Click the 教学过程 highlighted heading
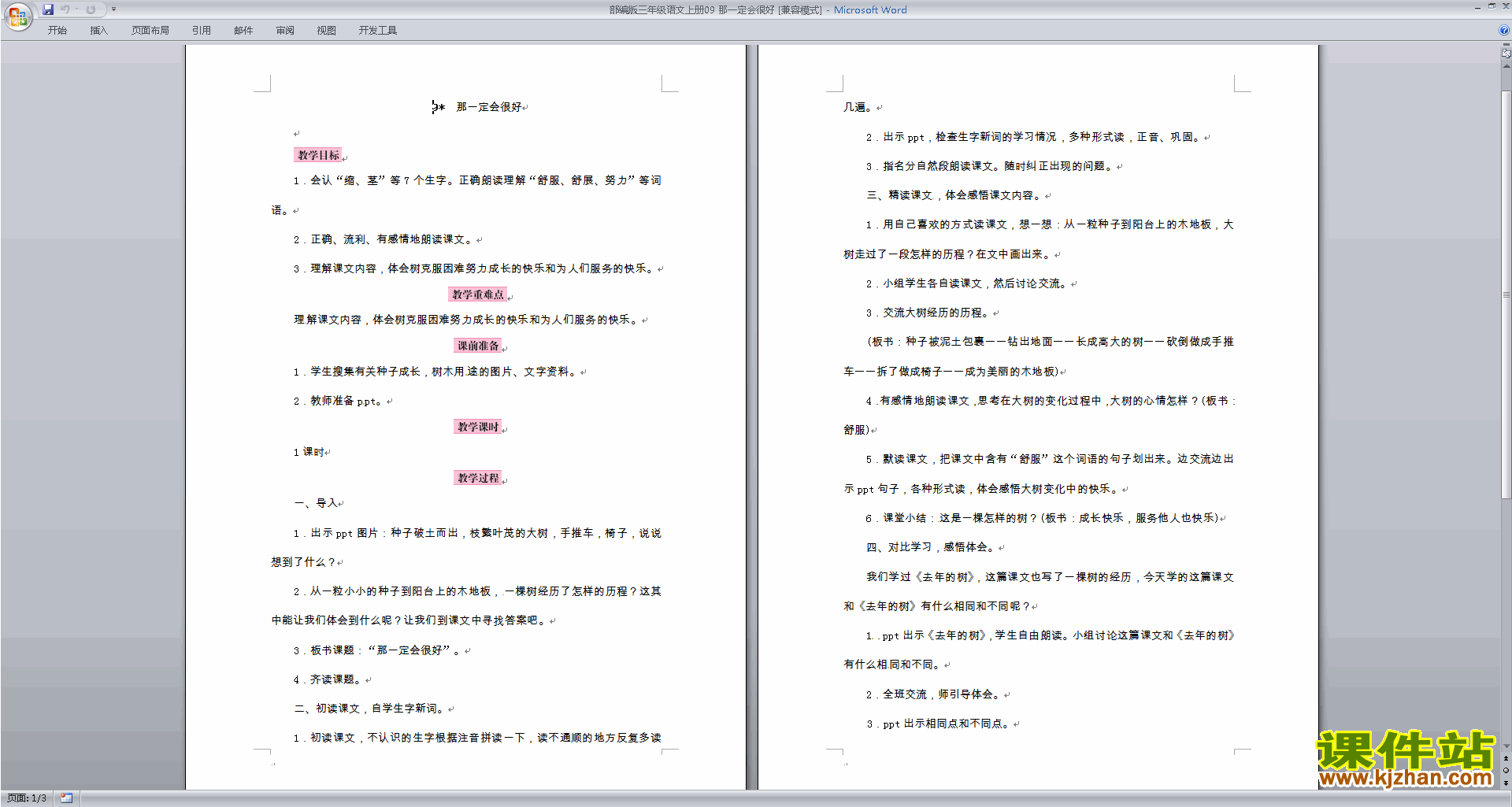This screenshot has width=1512, height=807. point(478,478)
